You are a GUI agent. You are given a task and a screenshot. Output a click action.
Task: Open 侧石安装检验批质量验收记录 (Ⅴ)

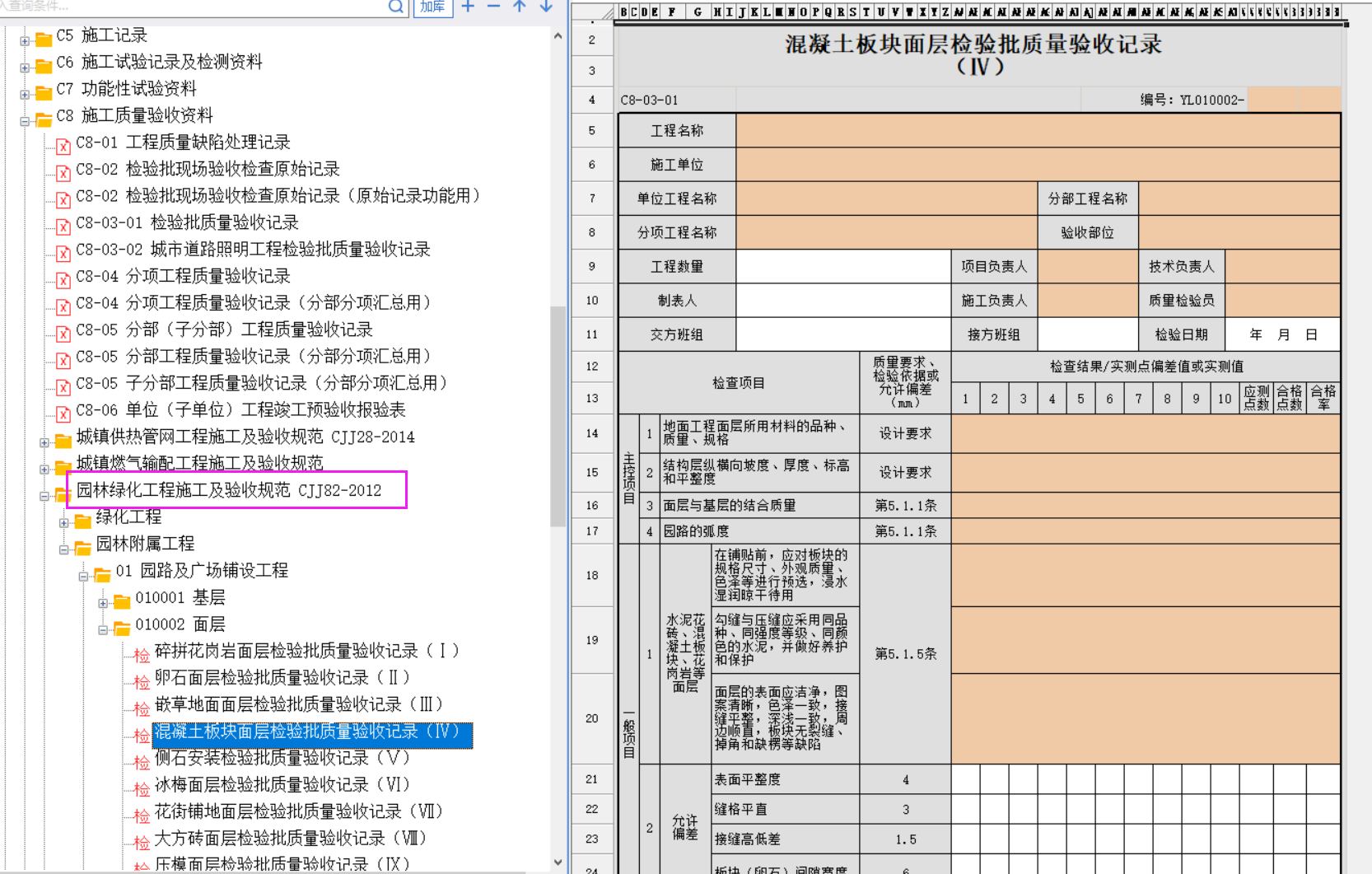[282, 758]
